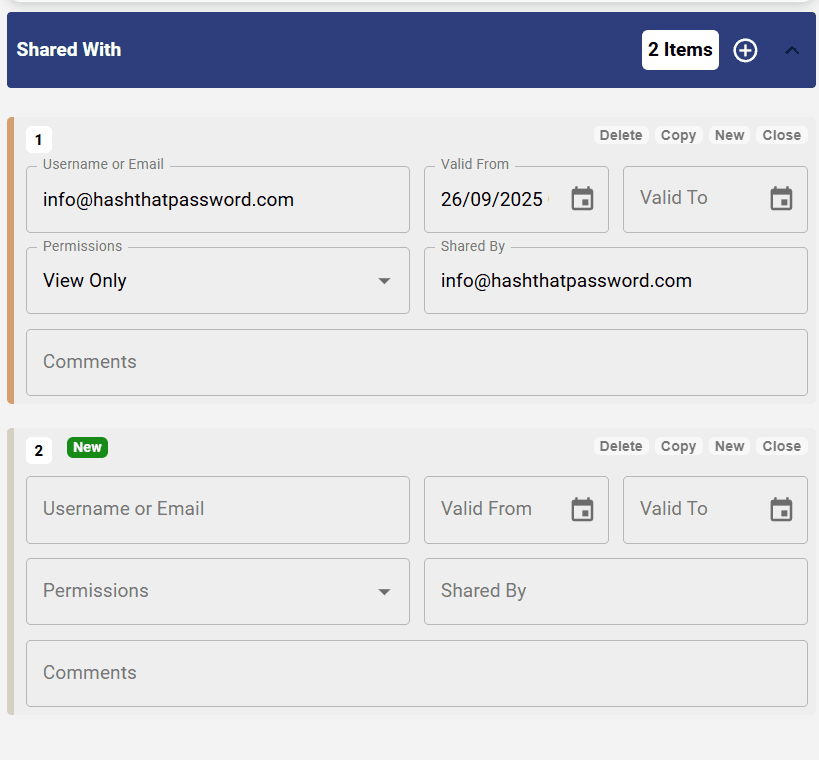Copy shared item 1
Image resolution: width=819 pixels, height=760 pixels.
678,135
